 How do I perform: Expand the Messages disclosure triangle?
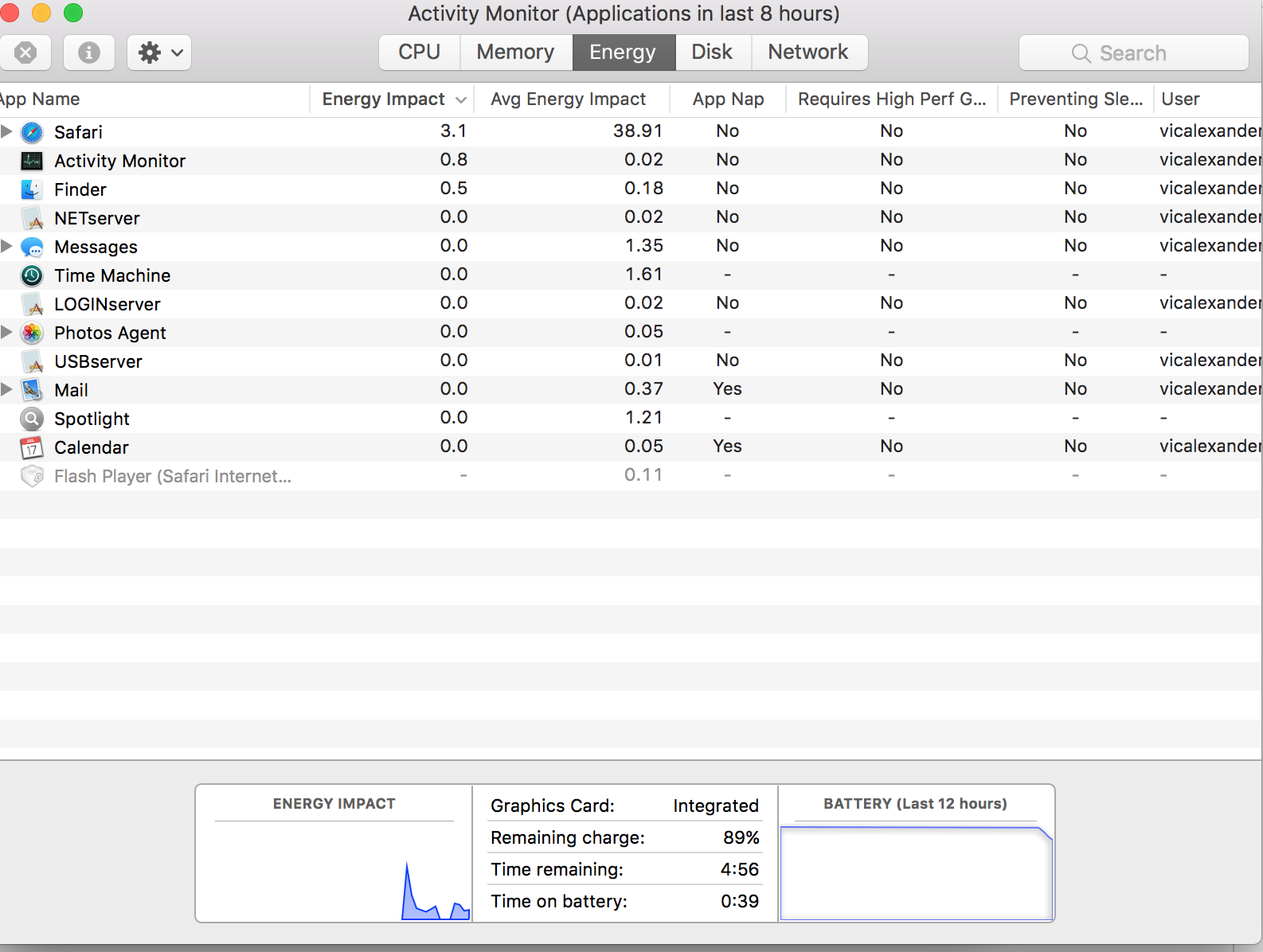(6, 246)
